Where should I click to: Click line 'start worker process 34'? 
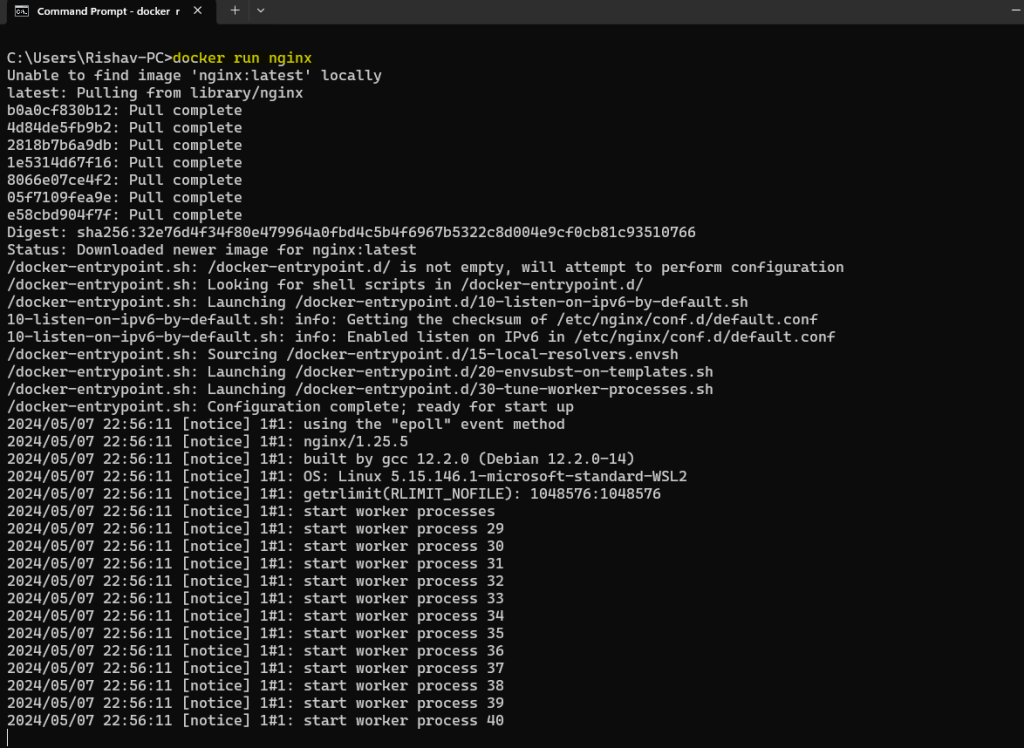255,616
